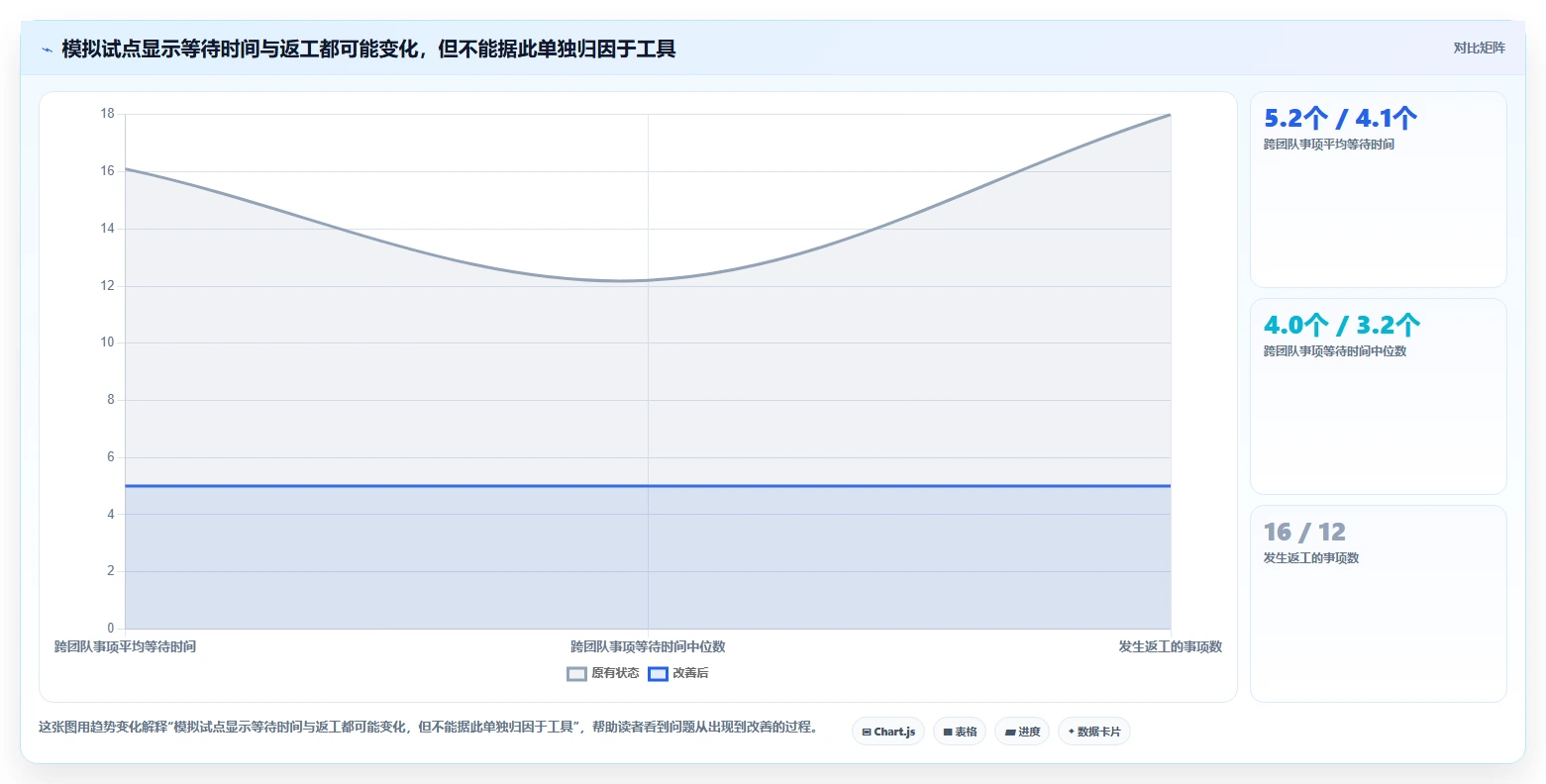Click x-axis label 发生返工的事项数
Screen dimensions: 1546x784
point(1171,646)
